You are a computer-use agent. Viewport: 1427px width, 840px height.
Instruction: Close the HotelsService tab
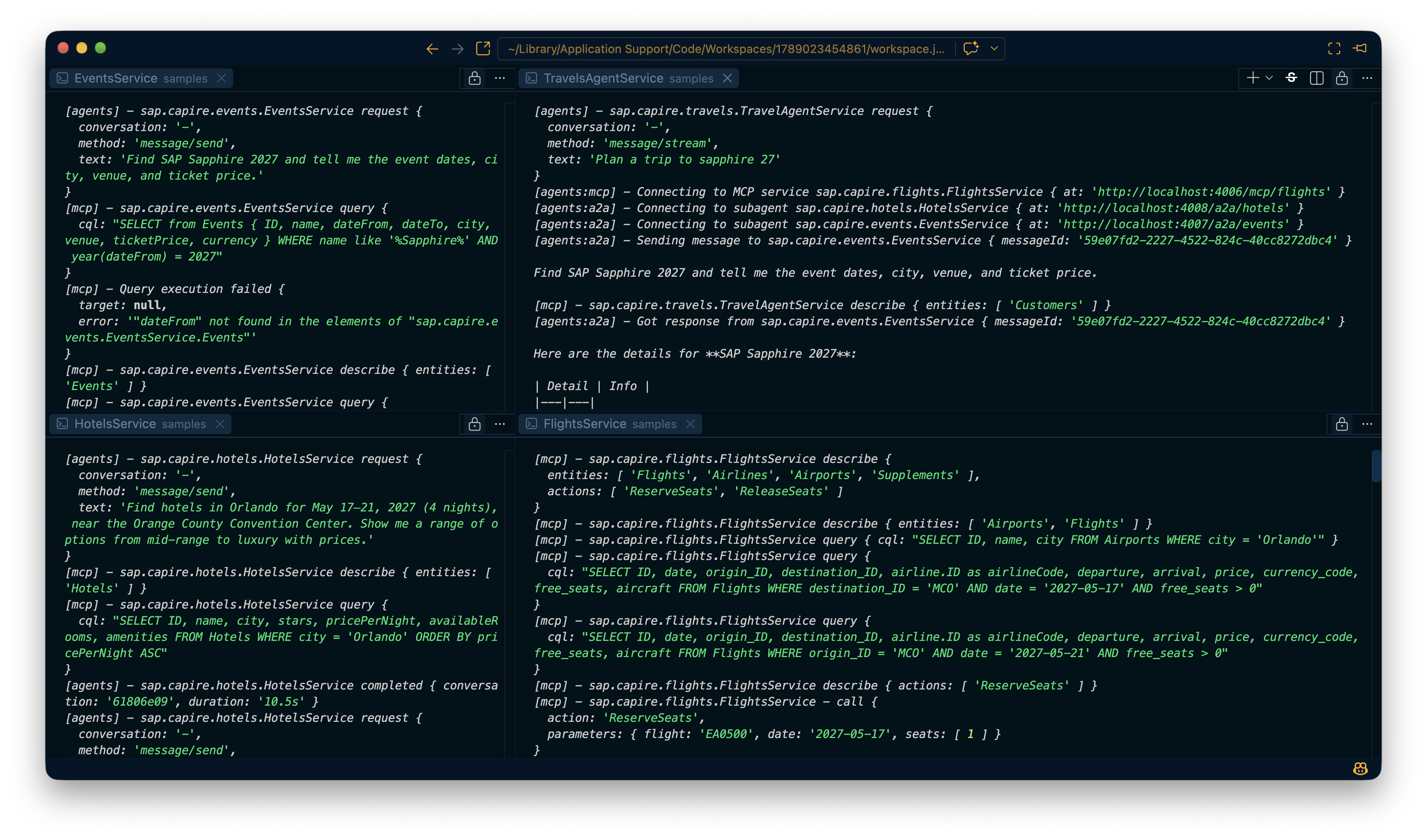pyautogui.click(x=220, y=424)
